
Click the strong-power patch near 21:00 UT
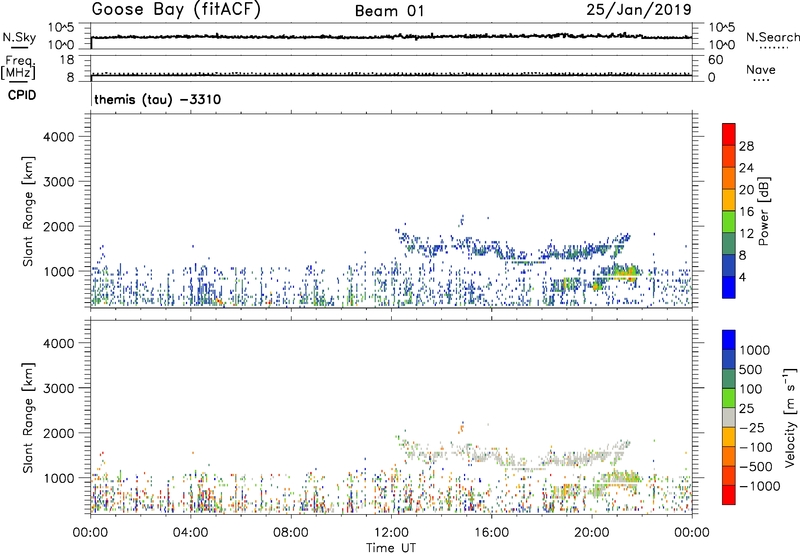(623, 272)
